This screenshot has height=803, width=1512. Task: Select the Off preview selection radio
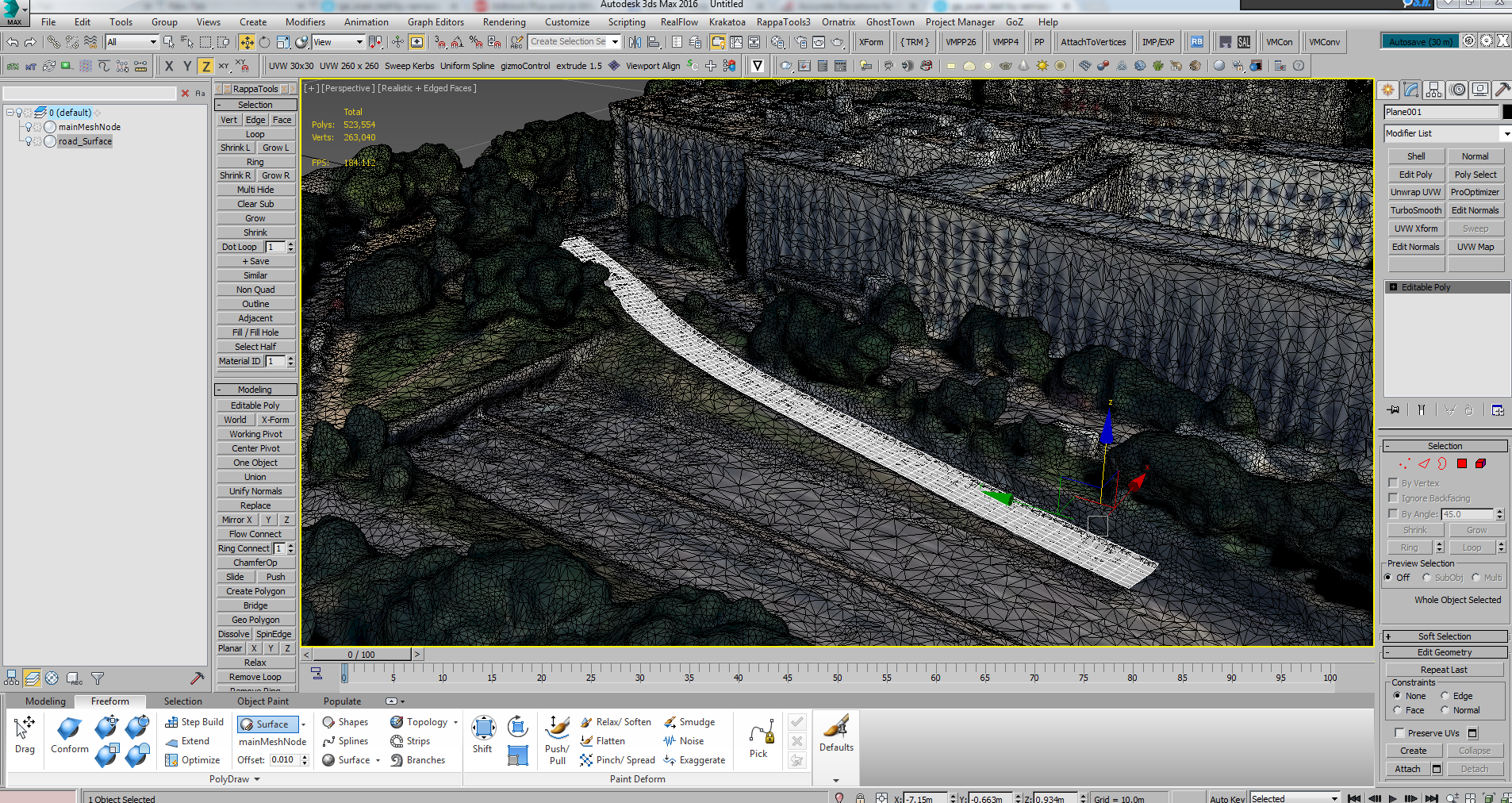(x=1388, y=578)
